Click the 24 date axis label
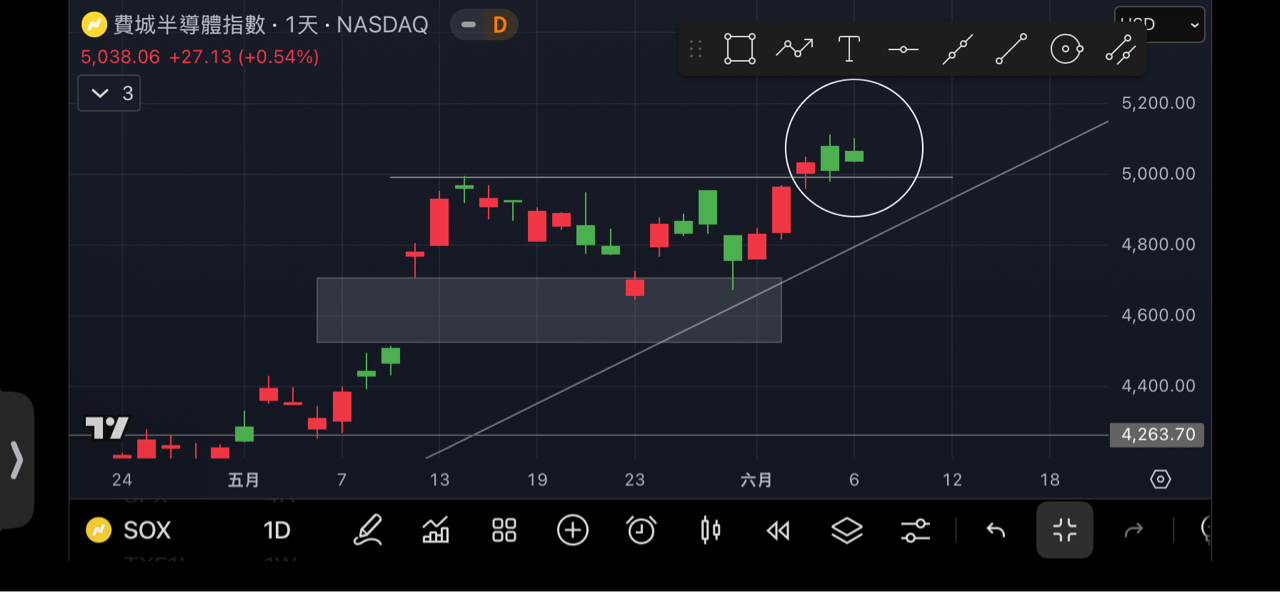 tap(122, 480)
